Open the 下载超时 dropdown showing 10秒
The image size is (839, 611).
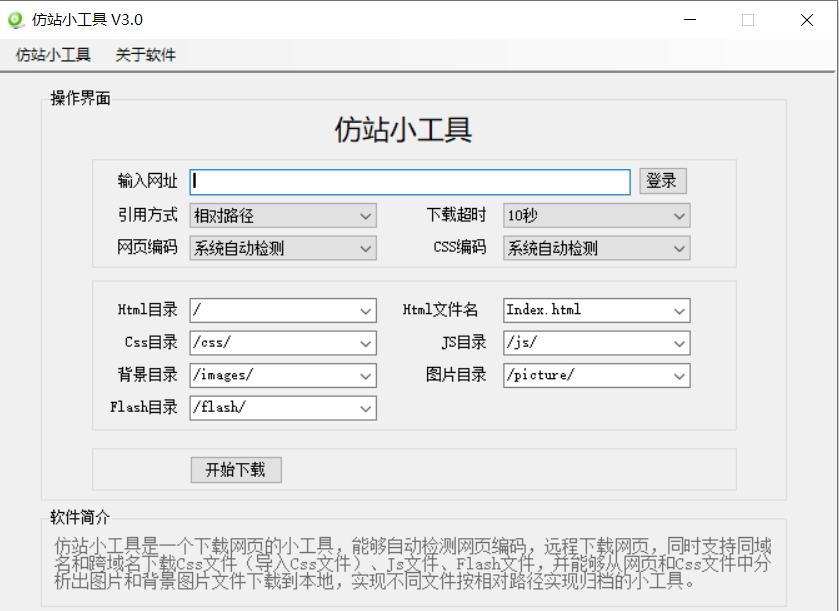pyautogui.click(x=597, y=216)
